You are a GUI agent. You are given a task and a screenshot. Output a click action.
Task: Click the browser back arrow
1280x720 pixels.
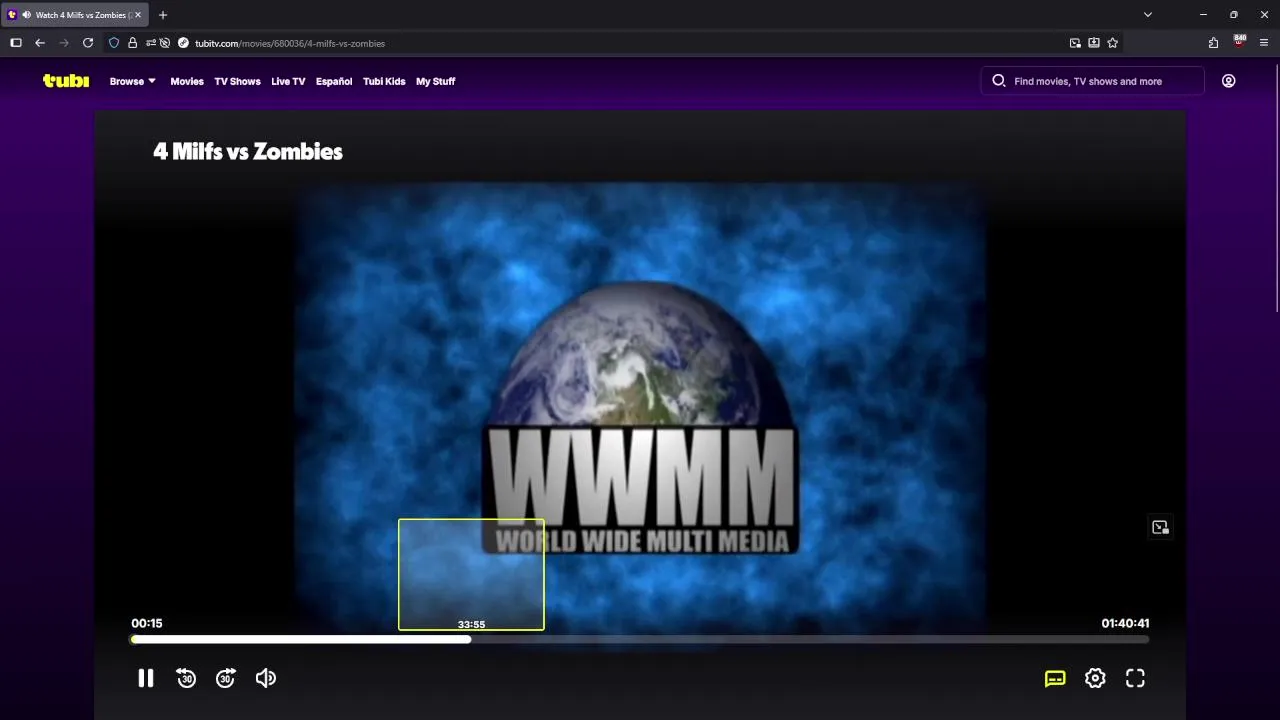coord(40,43)
